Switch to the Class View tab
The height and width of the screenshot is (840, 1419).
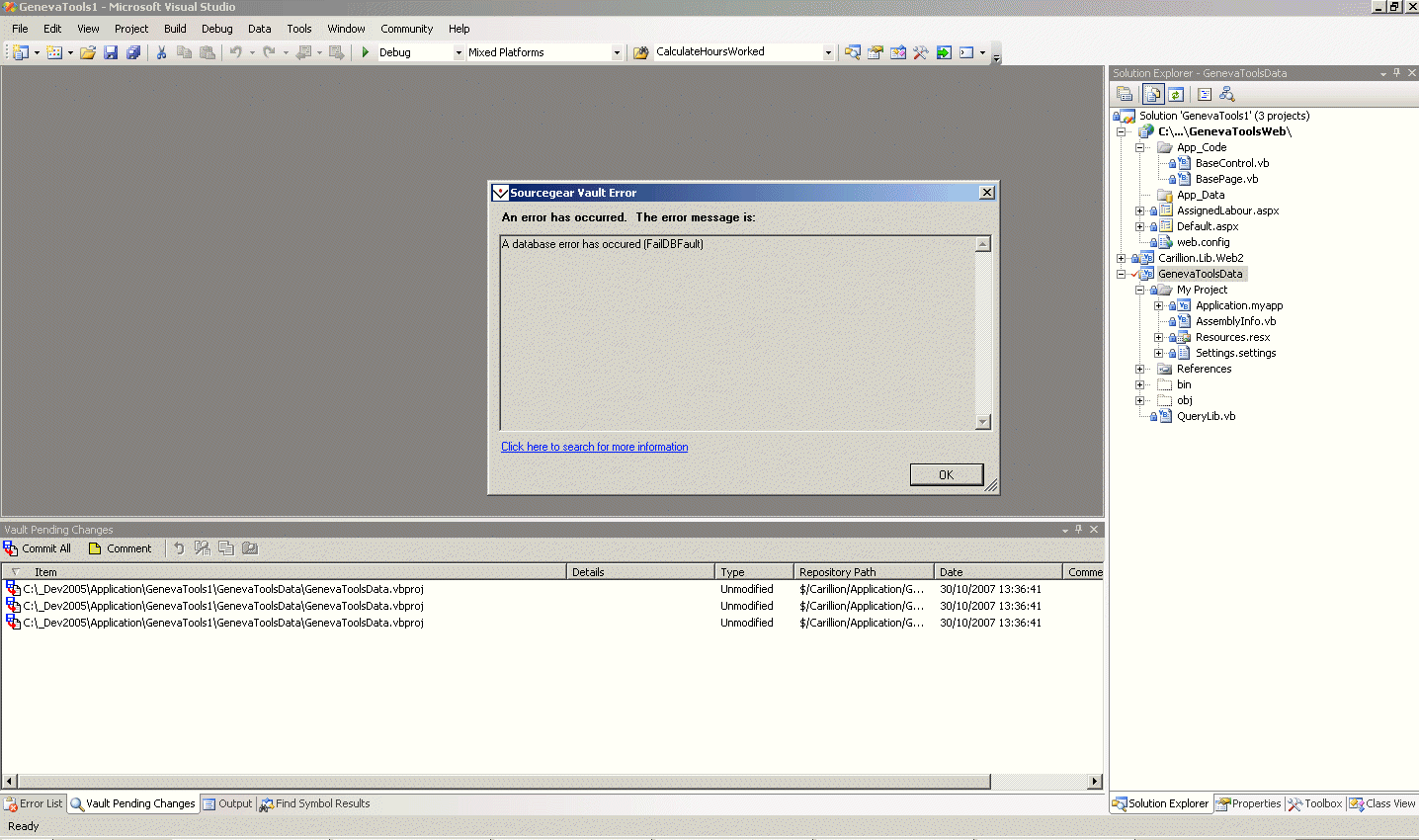tap(1382, 803)
